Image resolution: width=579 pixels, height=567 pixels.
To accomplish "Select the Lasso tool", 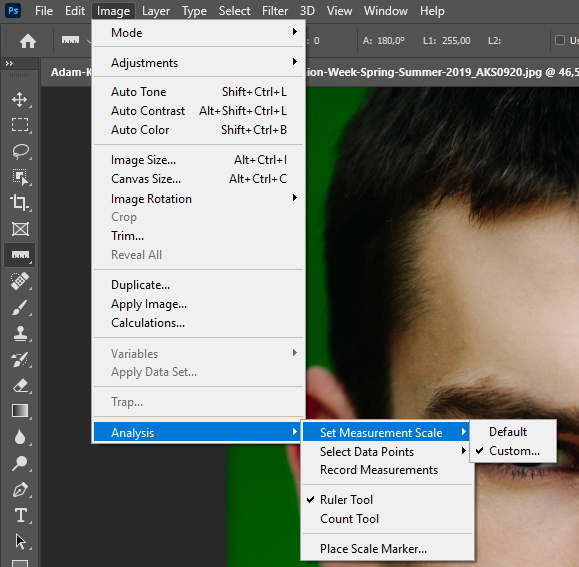I will tap(20, 151).
